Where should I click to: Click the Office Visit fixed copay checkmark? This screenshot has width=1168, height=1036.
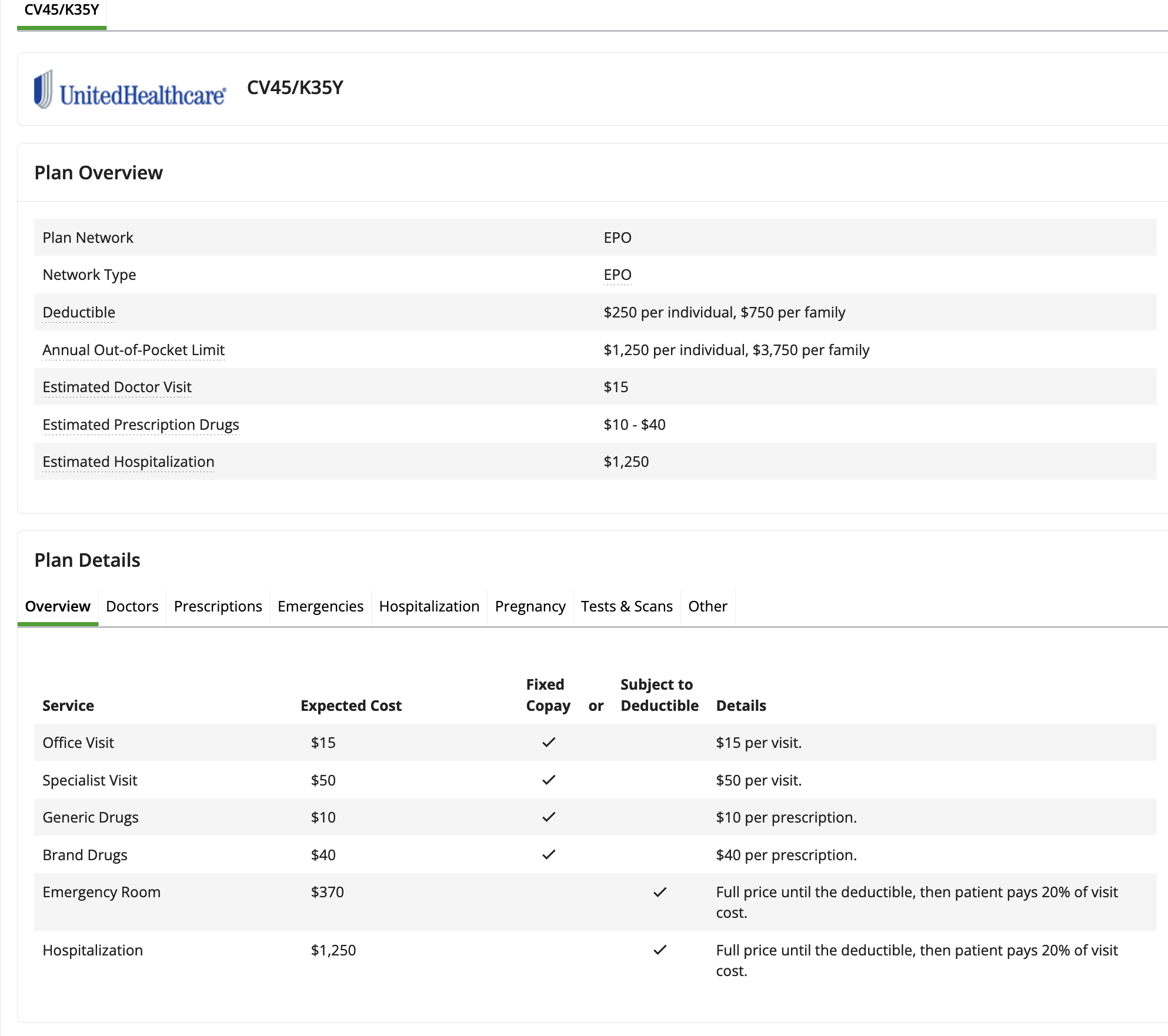point(548,743)
